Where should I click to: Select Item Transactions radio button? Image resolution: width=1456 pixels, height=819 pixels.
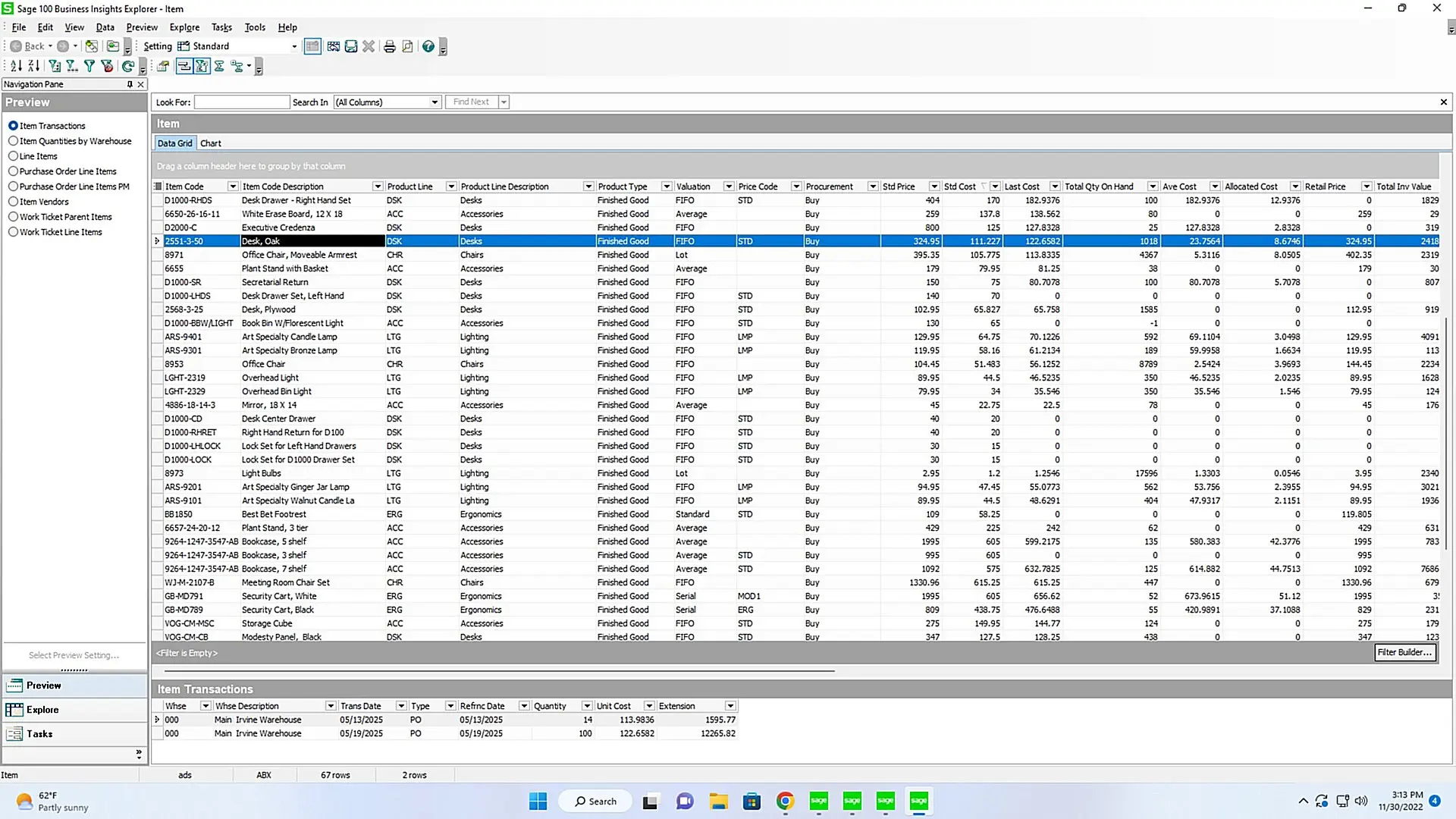coord(13,126)
